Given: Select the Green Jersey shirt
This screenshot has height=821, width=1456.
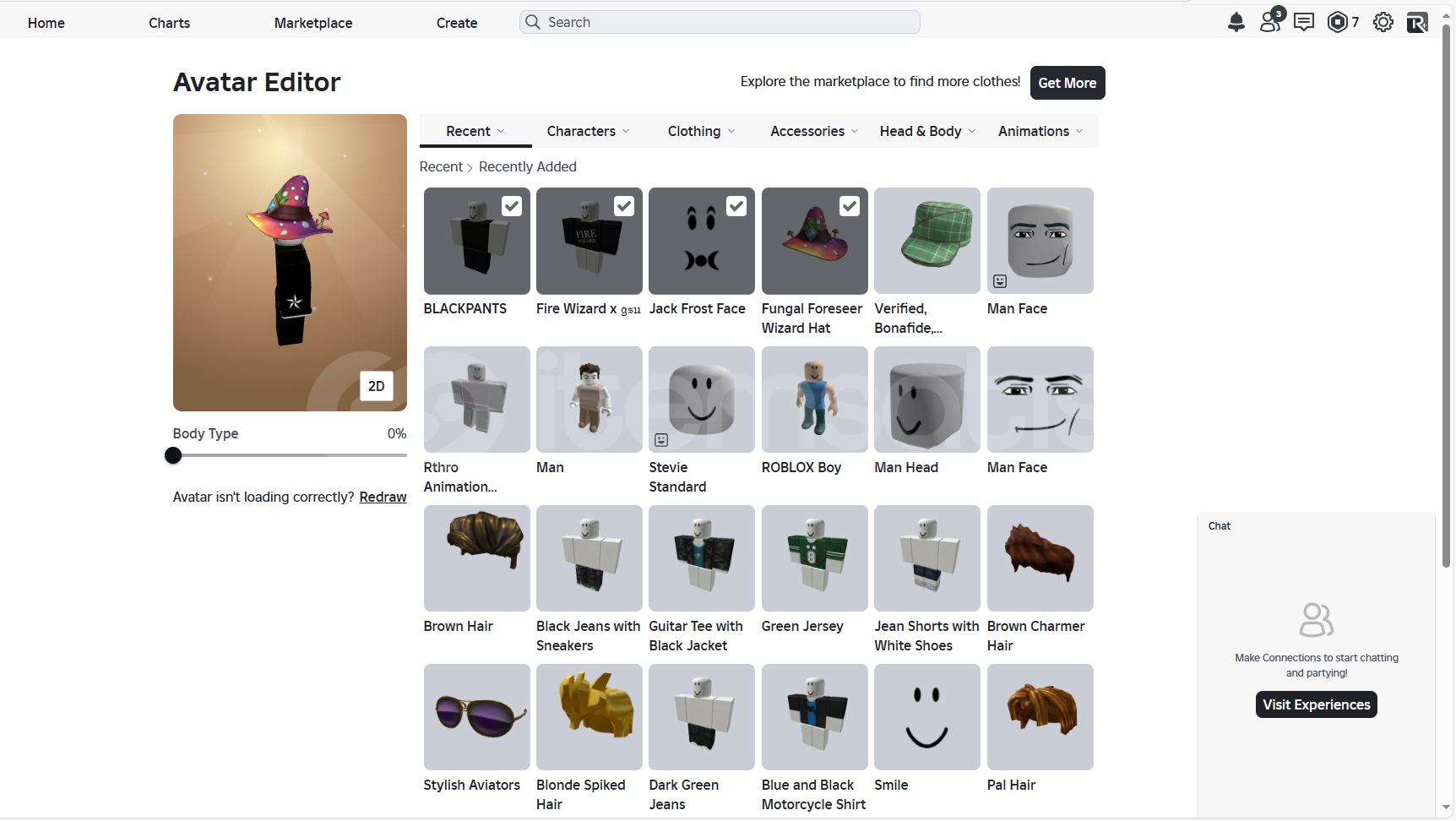Looking at the screenshot, I should point(814,558).
